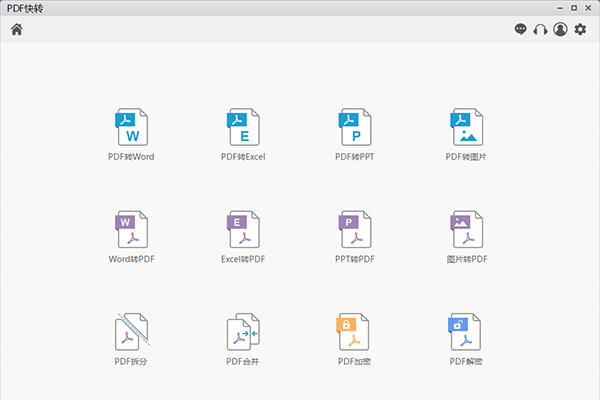Open settings with the gear icon
Viewport: 600px width, 400px height.
(580, 30)
